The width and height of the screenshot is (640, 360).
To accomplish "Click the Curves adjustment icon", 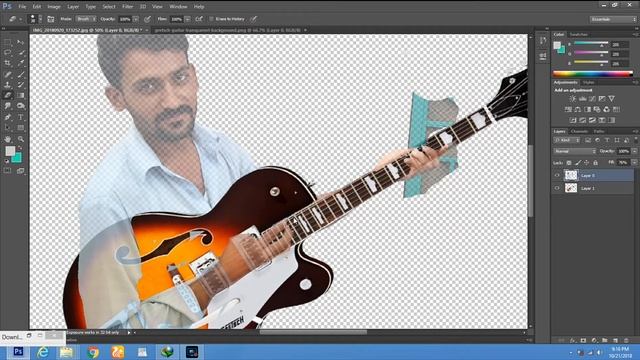I will pos(592,99).
